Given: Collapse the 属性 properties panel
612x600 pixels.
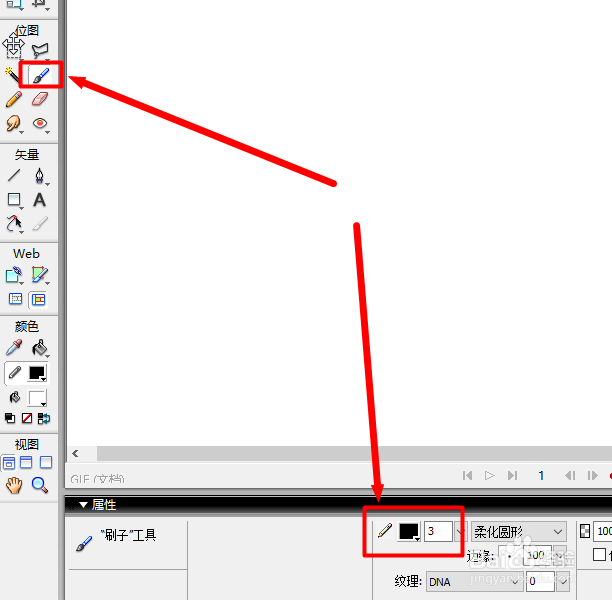Looking at the screenshot, I should pyautogui.click(x=83, y=505).
